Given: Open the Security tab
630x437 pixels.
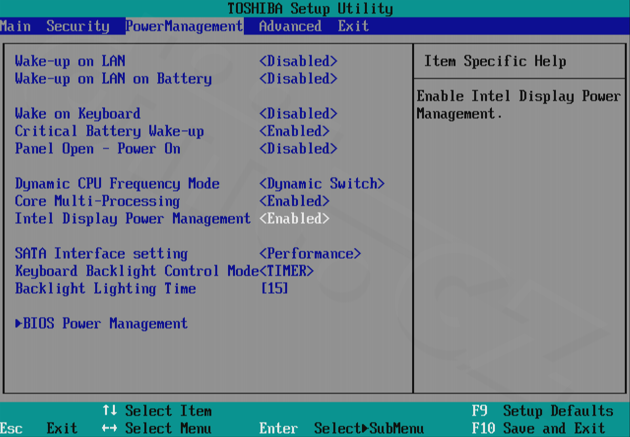Looking at the screenshot, I should (x=78, y=27).
